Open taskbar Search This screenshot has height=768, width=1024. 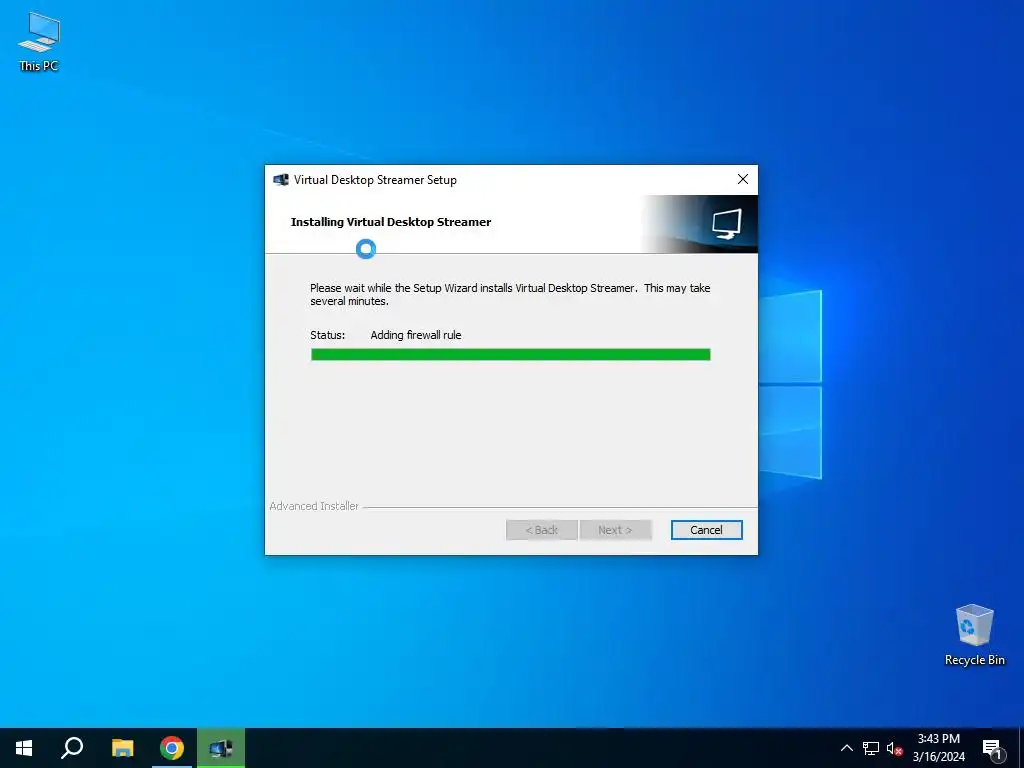pyautogui.click(x=72, y=748)
